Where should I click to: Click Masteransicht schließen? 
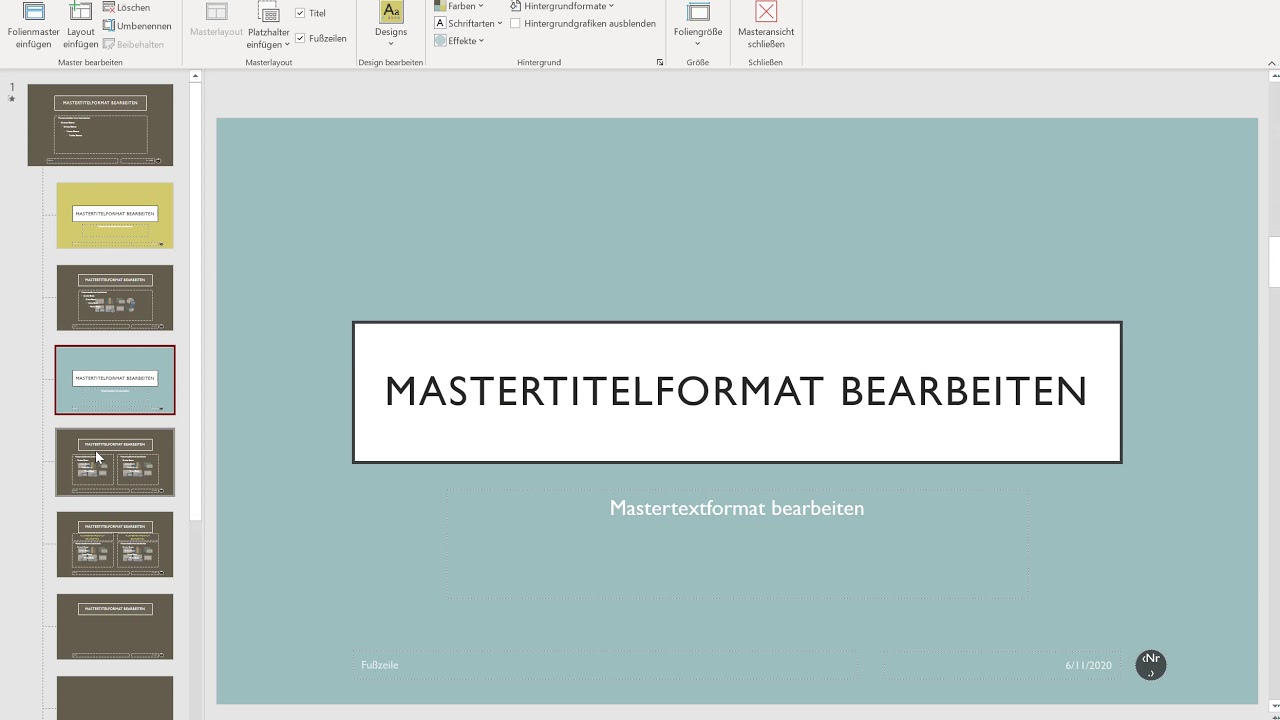click(x=766, y=25)
